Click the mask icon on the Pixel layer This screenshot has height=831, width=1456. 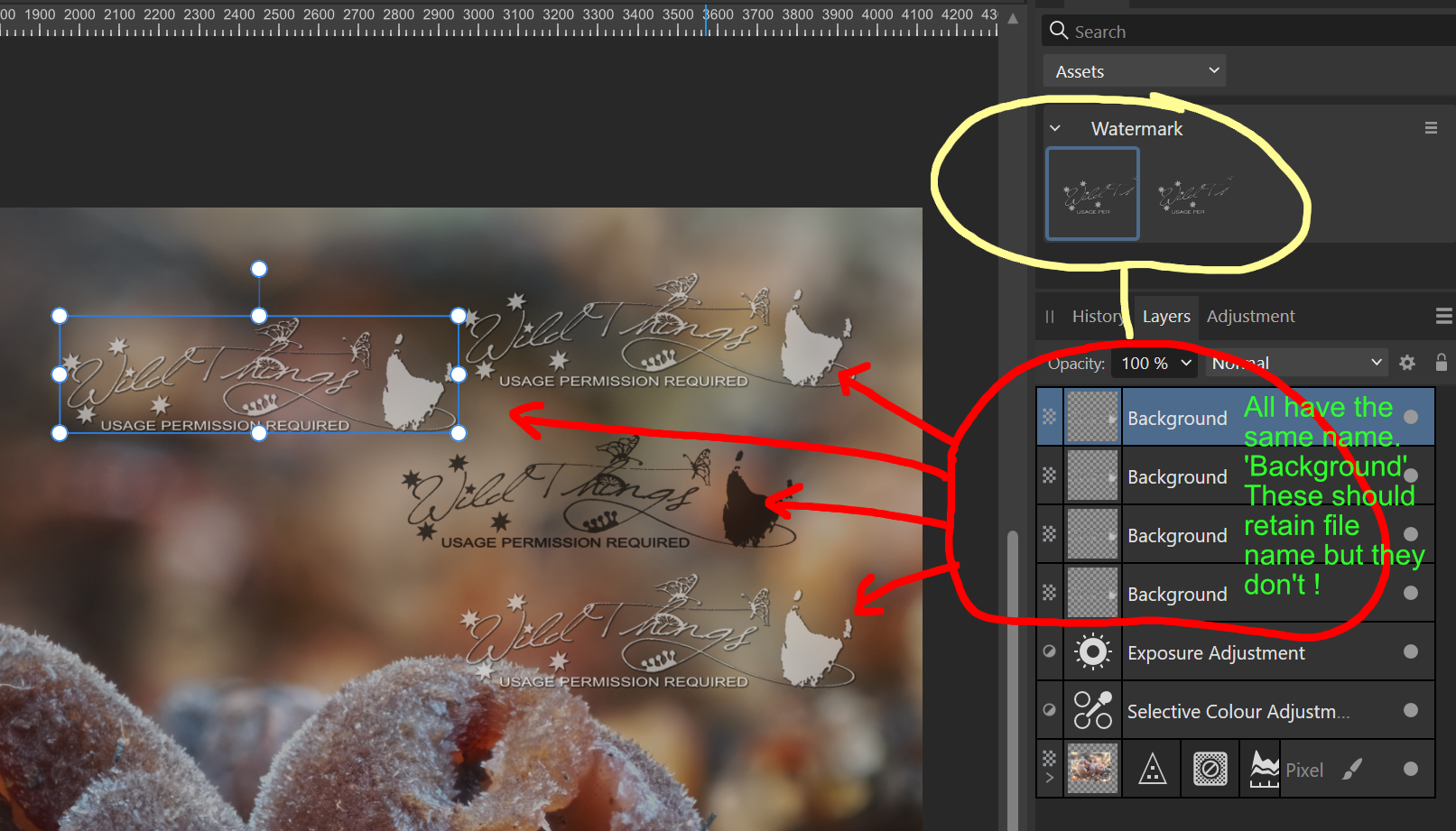(1210, 770)
